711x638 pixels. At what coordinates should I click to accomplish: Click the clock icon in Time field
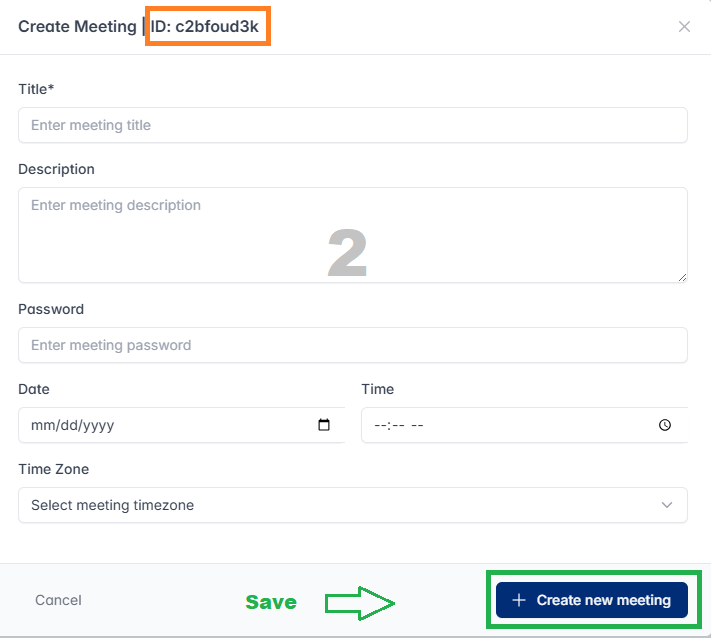tap(665, 425)
